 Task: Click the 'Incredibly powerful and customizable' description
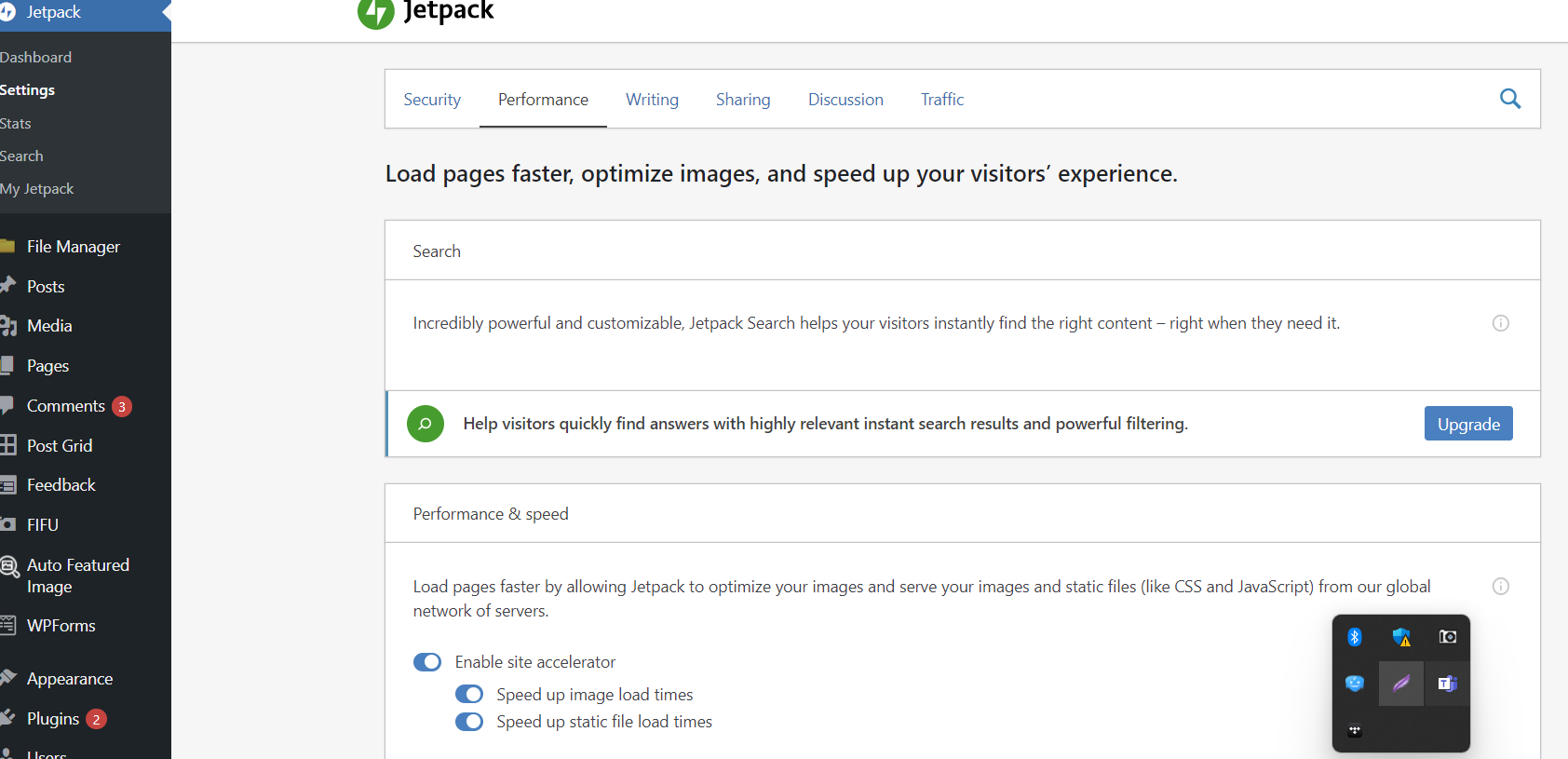point(876,323)
